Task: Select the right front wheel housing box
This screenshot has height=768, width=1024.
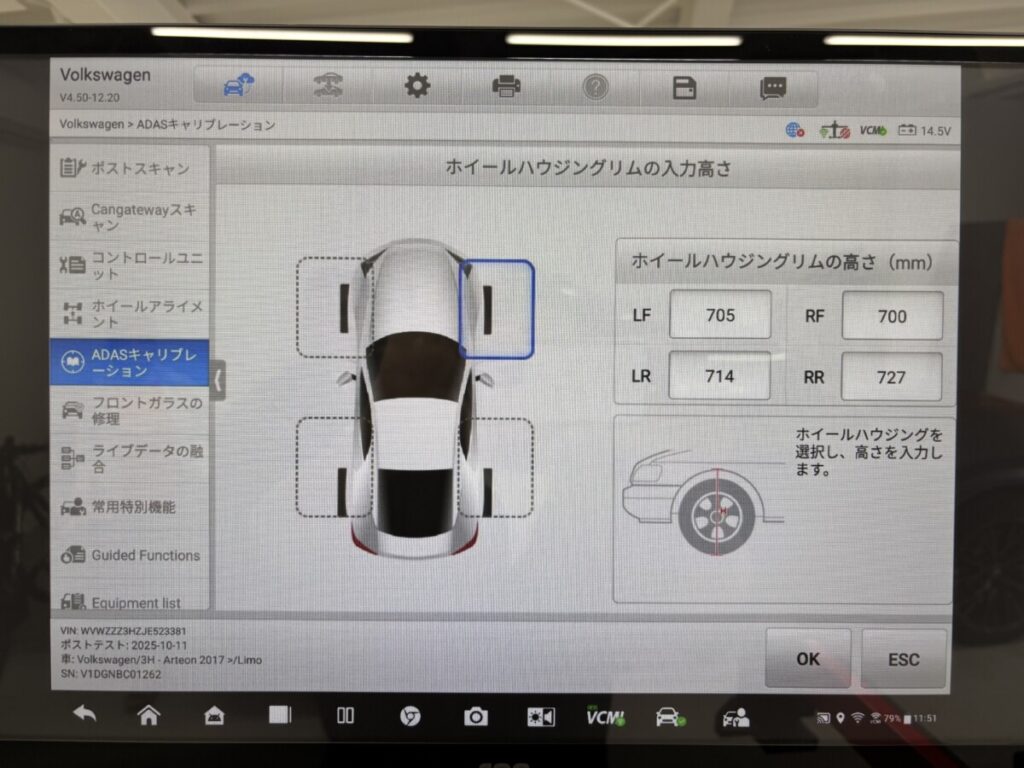Action: pos(497,309)
